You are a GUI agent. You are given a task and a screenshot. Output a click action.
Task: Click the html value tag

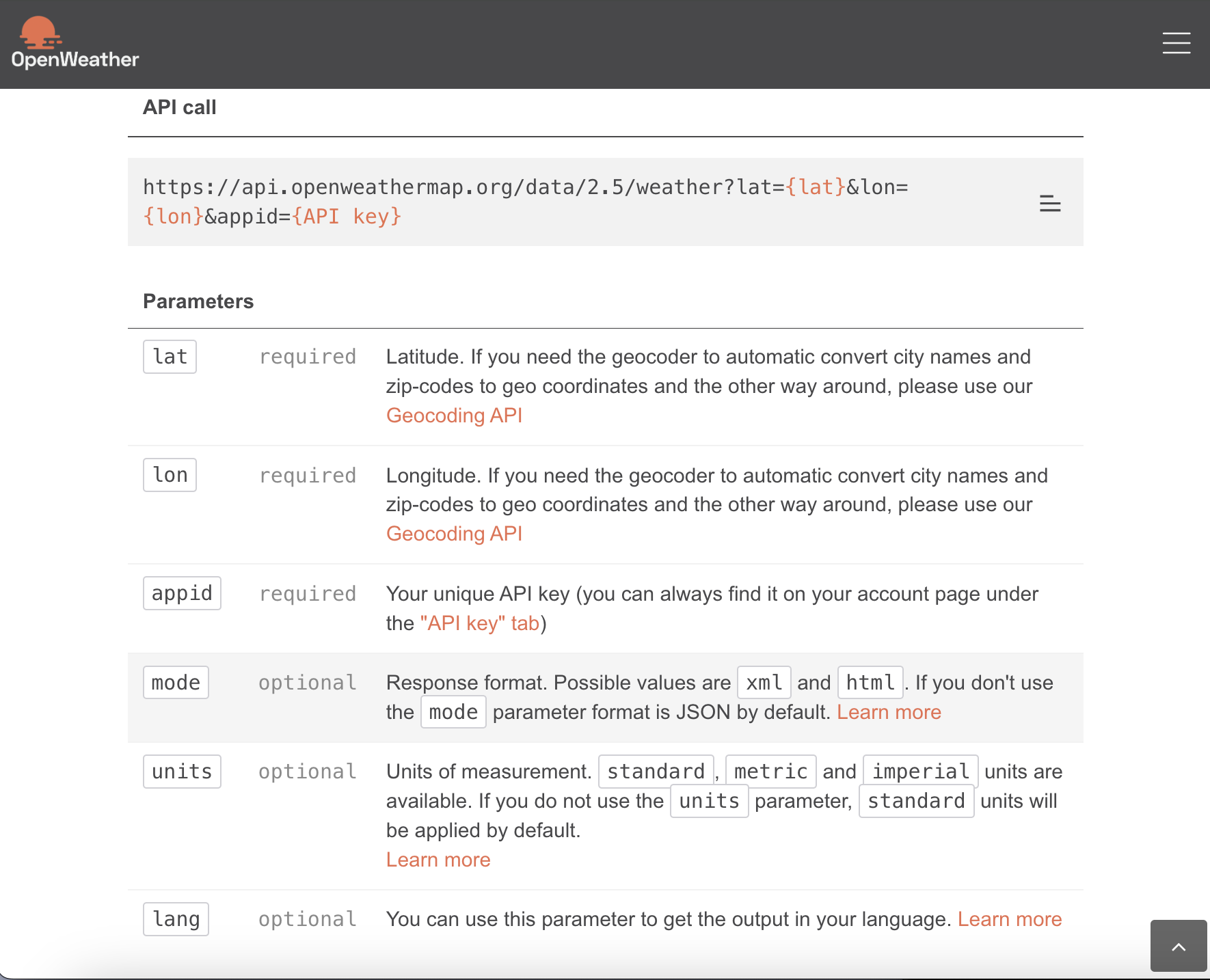(870, 683)
